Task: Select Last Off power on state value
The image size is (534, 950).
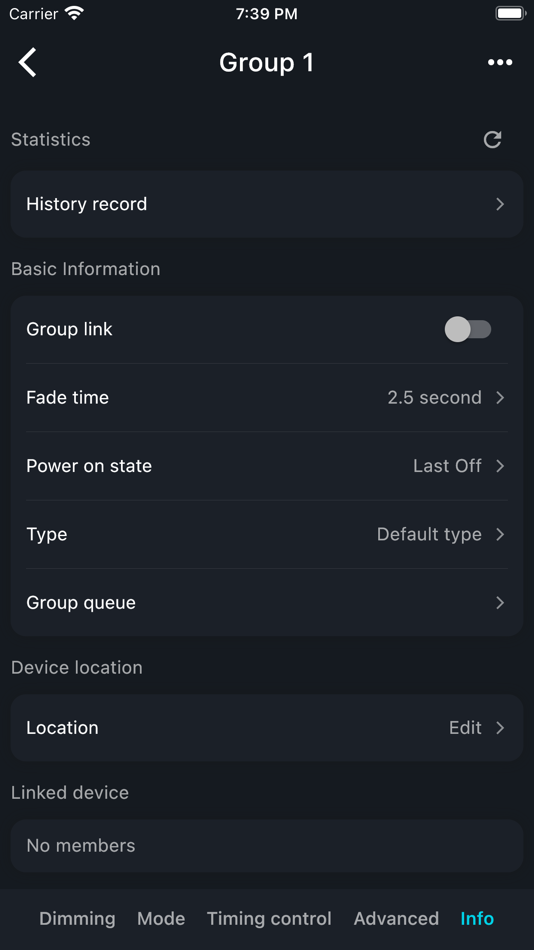Action: pos(447,466)
